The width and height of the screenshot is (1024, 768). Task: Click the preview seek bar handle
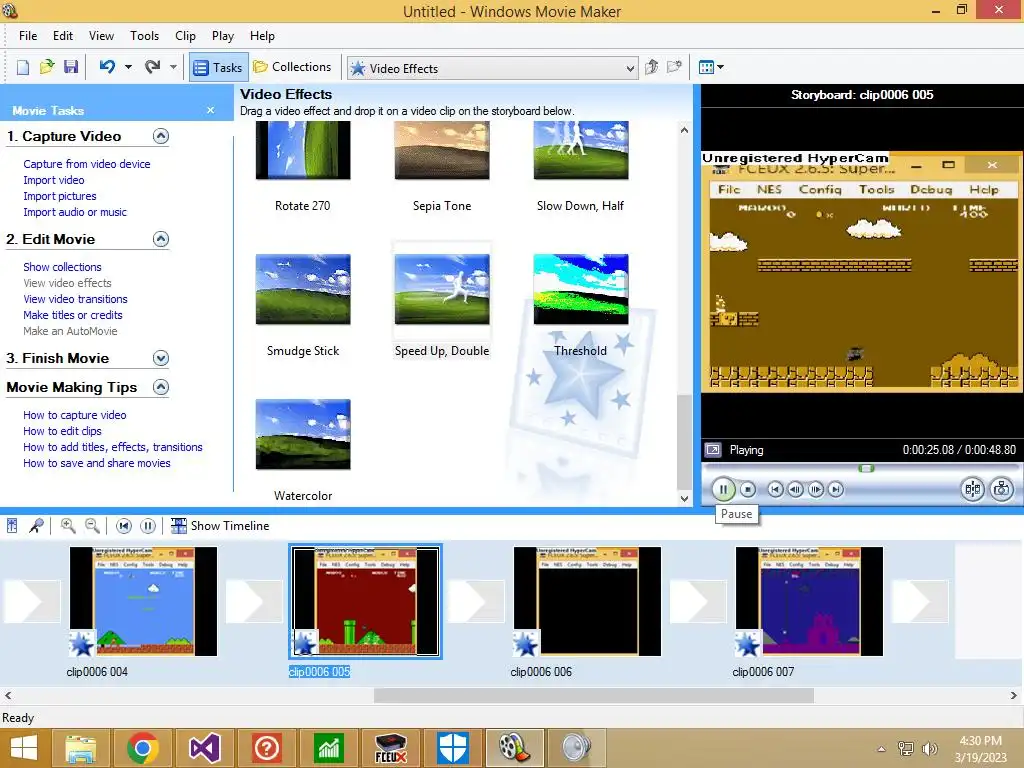click(x=866, y=468)
